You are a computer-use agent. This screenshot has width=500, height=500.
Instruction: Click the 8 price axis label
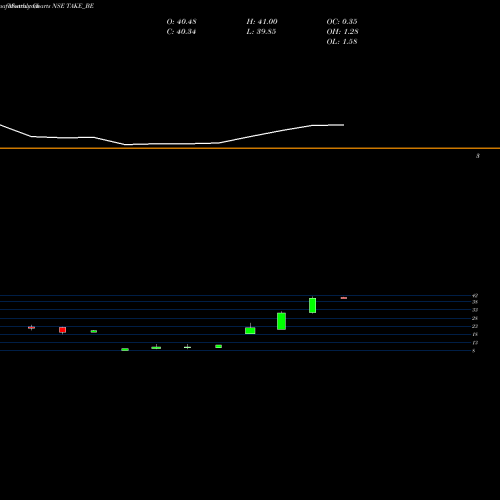[474, 351]
